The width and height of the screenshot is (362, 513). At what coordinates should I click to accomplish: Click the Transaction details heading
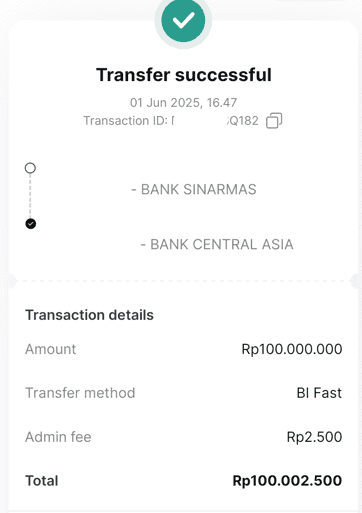(x=89, y=315)
